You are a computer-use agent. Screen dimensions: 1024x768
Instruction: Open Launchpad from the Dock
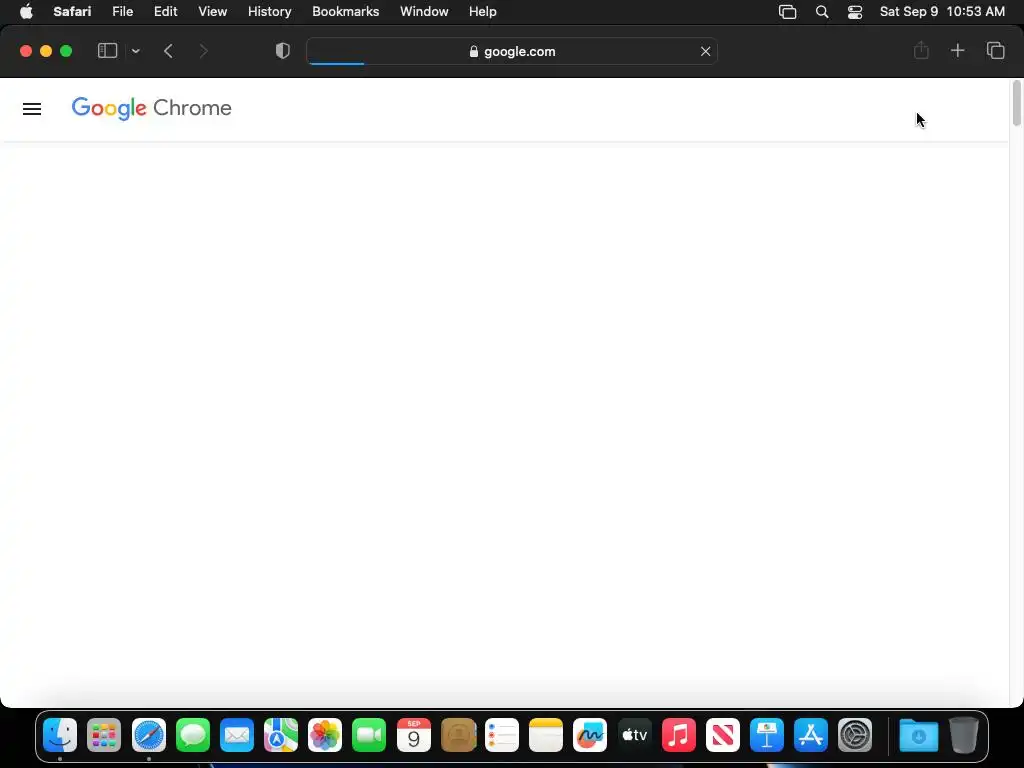click(x=104, y=735)
